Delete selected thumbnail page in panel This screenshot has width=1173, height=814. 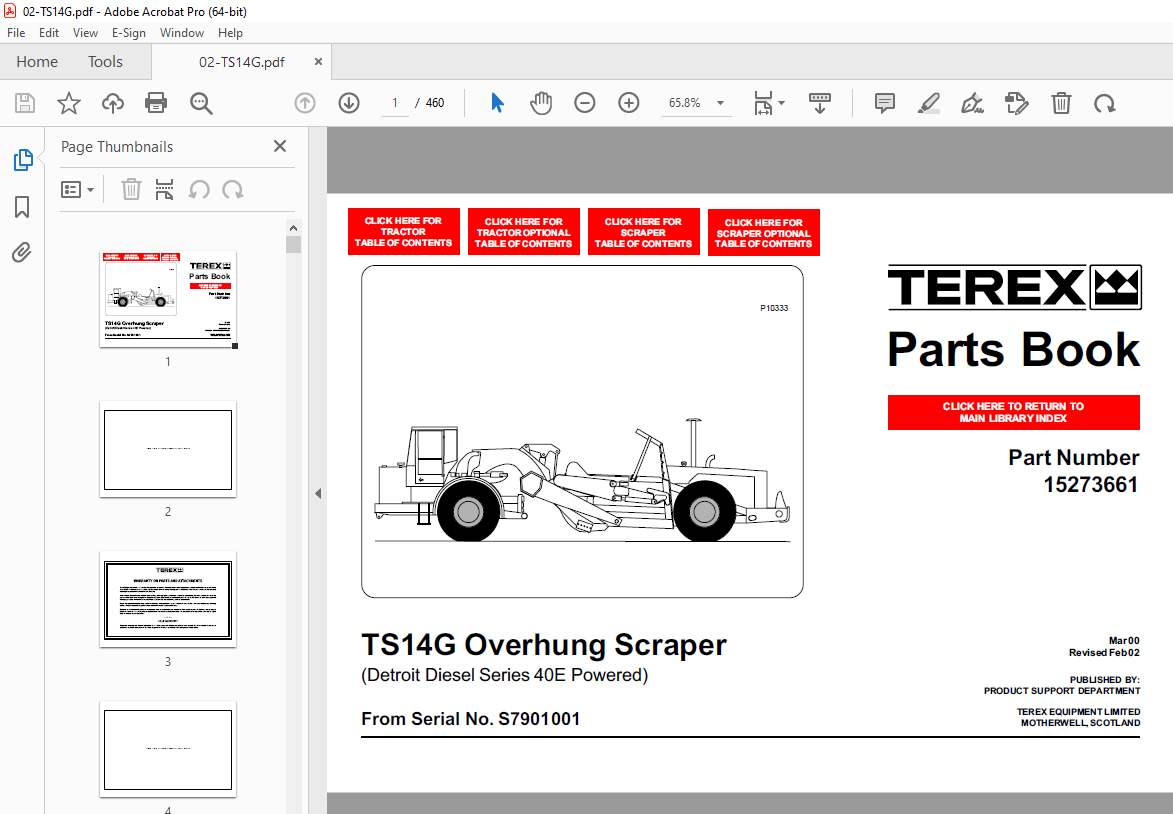(x=131, y=190)
